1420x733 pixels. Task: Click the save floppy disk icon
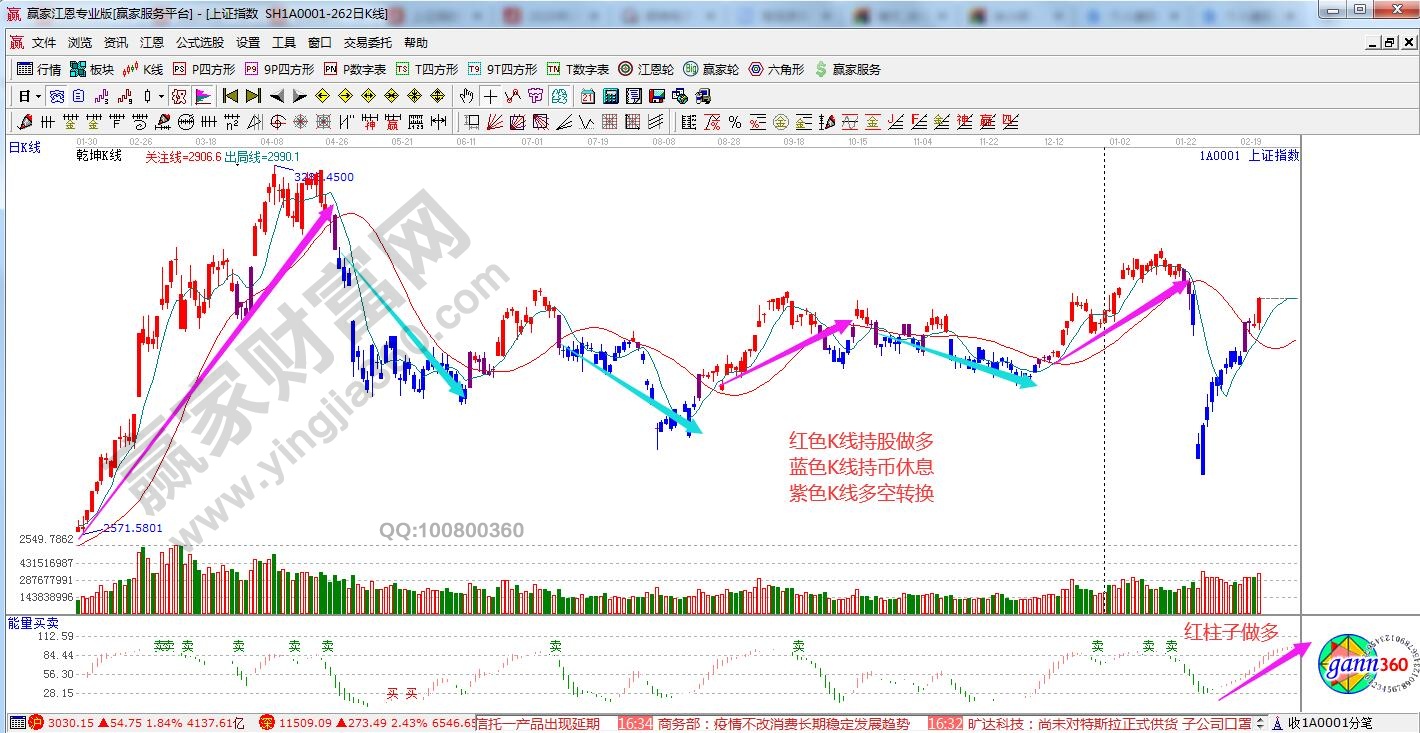pyautogui.click(x=657, y=96)
